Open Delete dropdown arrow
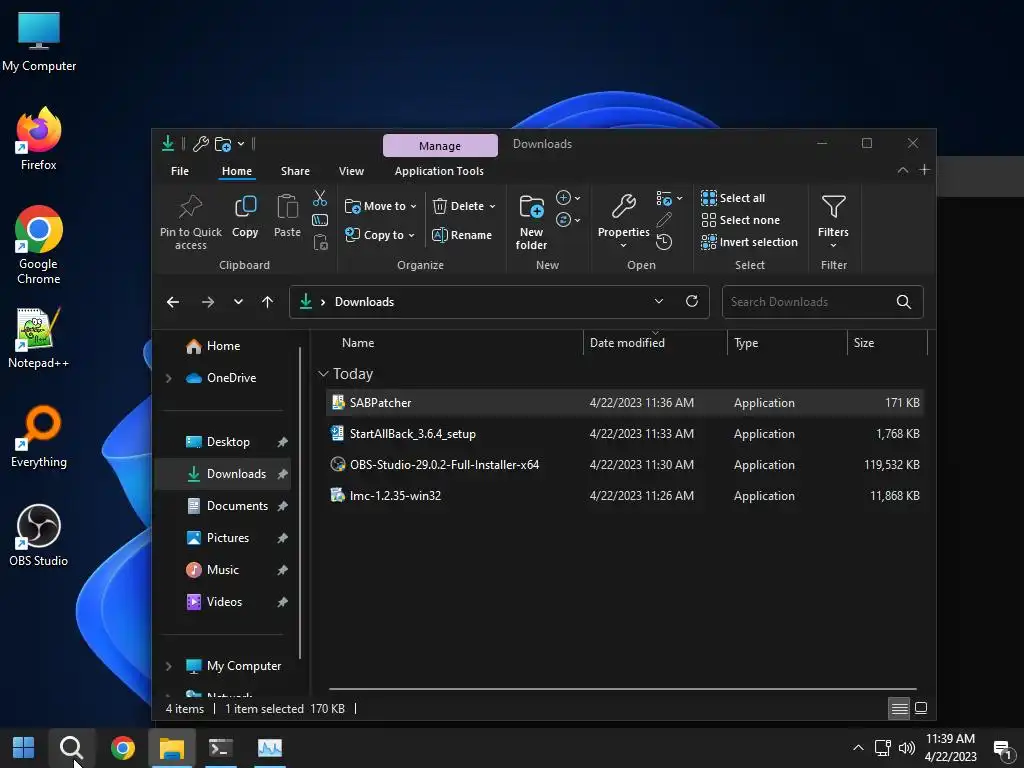Viewport: 1024px width, 768px height. coord(492,206)
